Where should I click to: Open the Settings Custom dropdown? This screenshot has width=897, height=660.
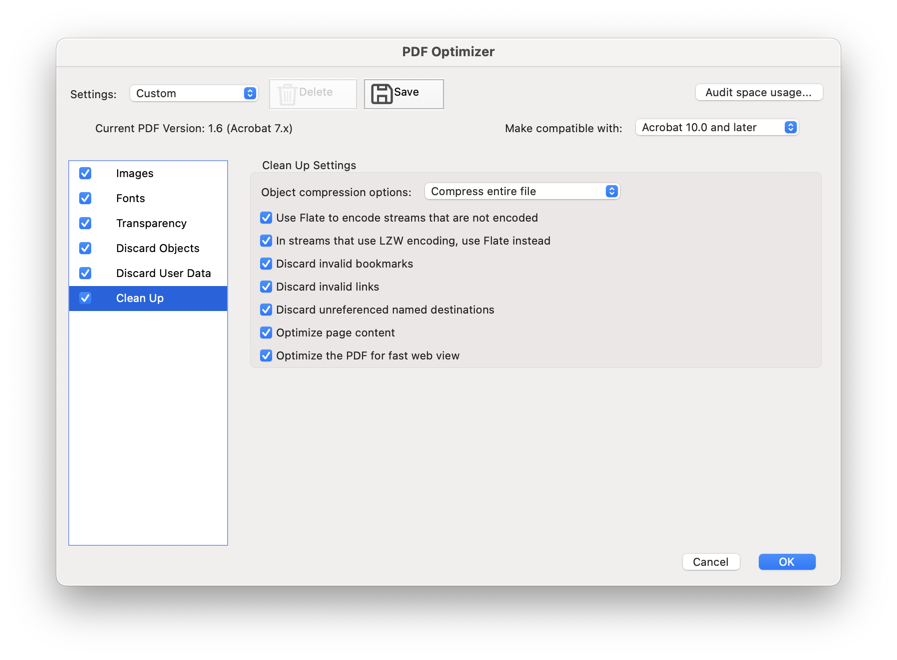click(x=193, y=93)
